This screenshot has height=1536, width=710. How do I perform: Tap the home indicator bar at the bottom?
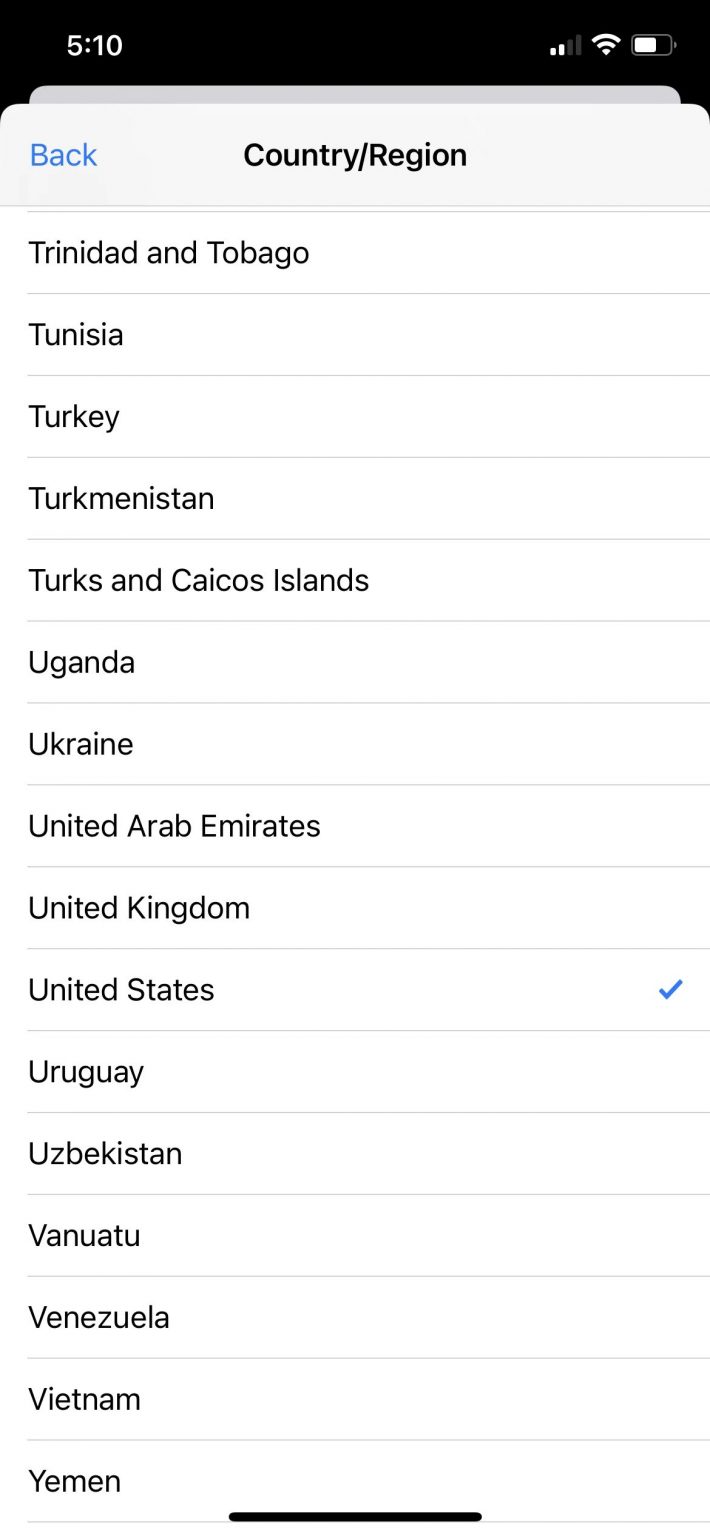click(355, 1514)
